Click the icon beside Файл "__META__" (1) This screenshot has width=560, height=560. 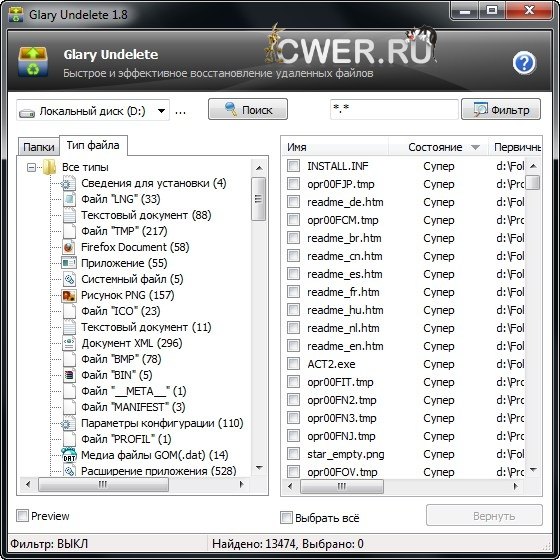click(69, 391)
